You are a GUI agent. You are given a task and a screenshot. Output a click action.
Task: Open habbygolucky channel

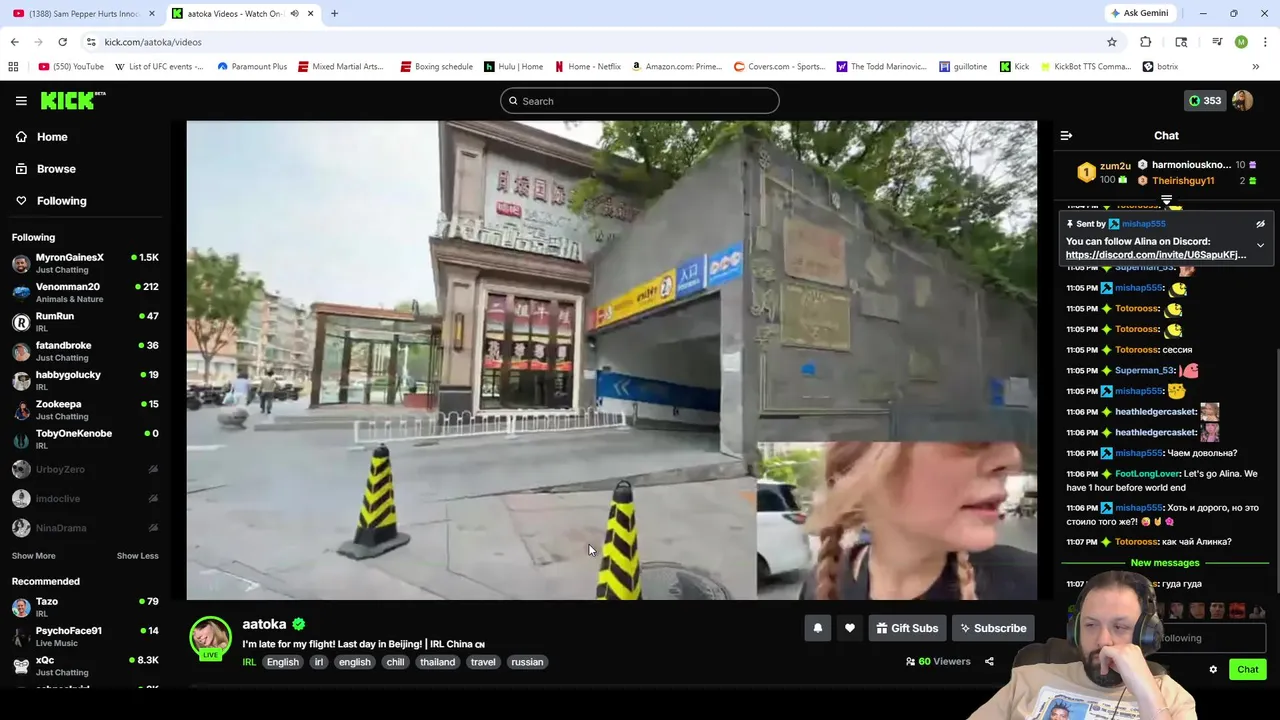point(85,380)
